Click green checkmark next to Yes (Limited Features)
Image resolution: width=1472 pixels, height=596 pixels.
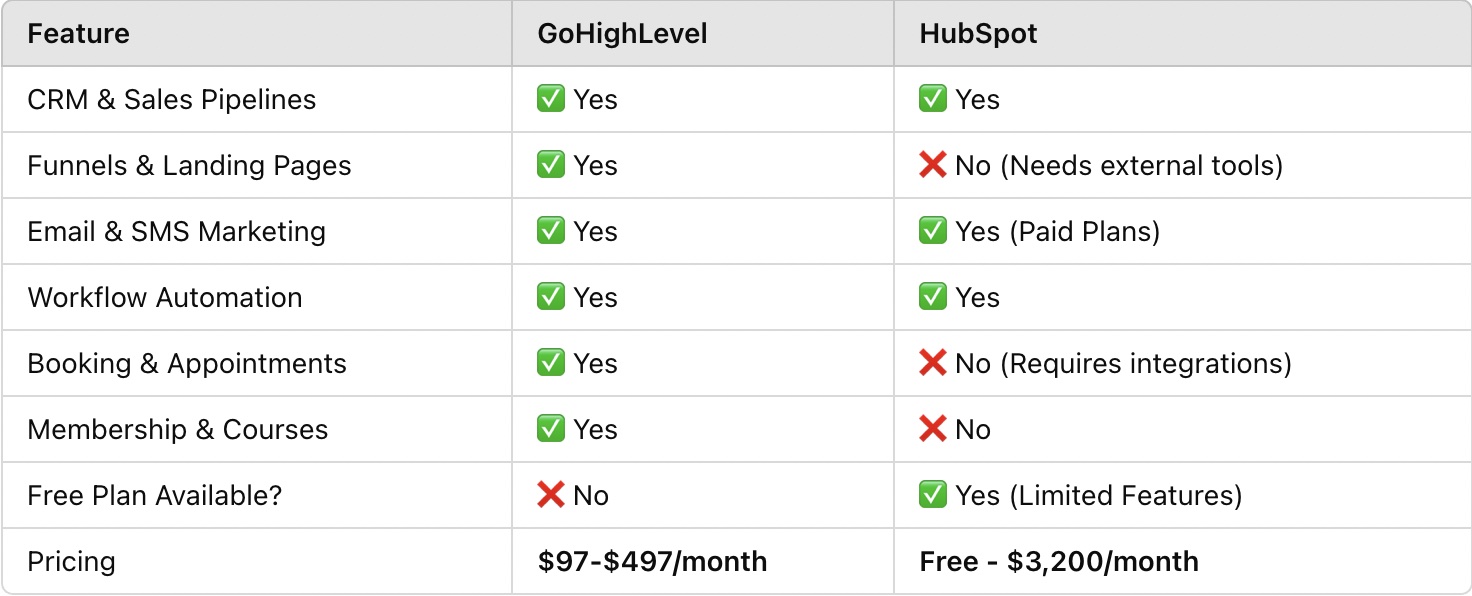[x=933, y=495]
